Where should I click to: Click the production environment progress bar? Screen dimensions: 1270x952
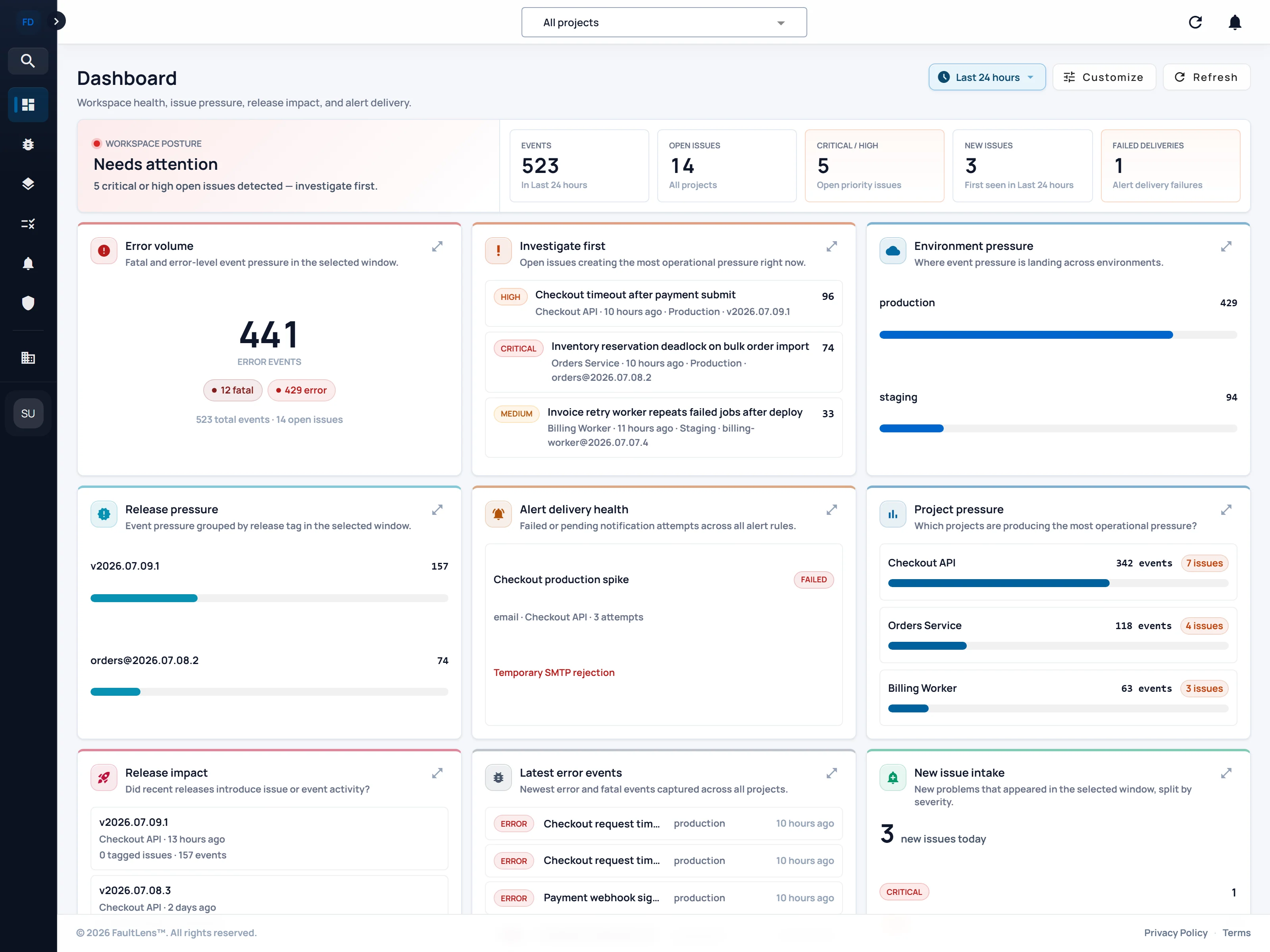point(1058,335)
